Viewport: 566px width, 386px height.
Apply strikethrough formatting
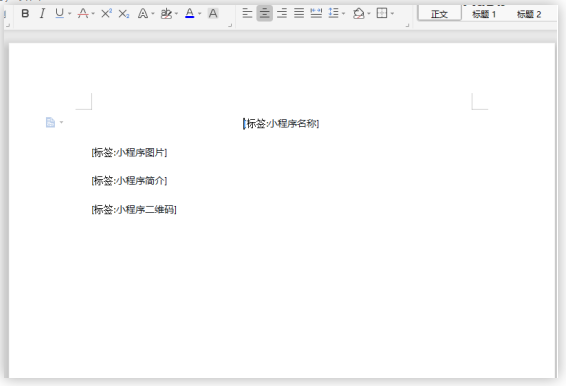tap(83, 14)
